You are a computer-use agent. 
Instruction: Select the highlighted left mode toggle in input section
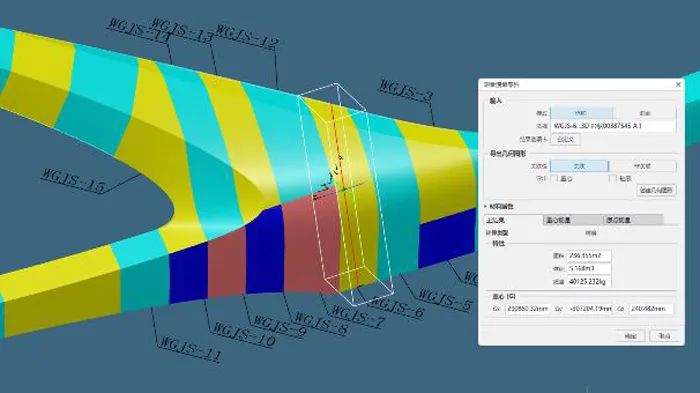point(581,113)
